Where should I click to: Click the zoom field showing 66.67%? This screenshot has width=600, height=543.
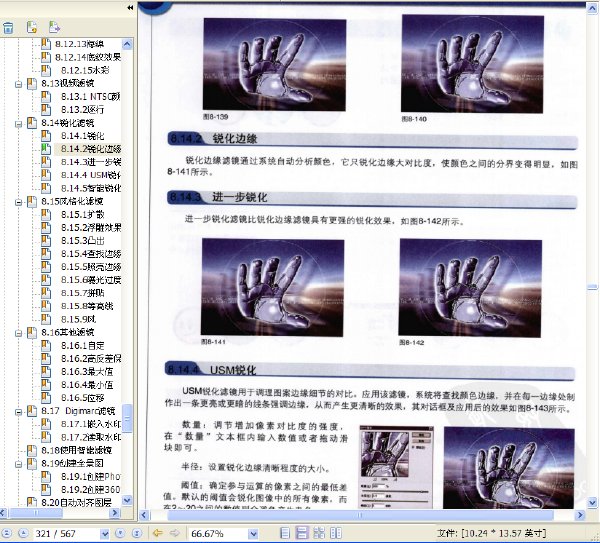[218, 533]
